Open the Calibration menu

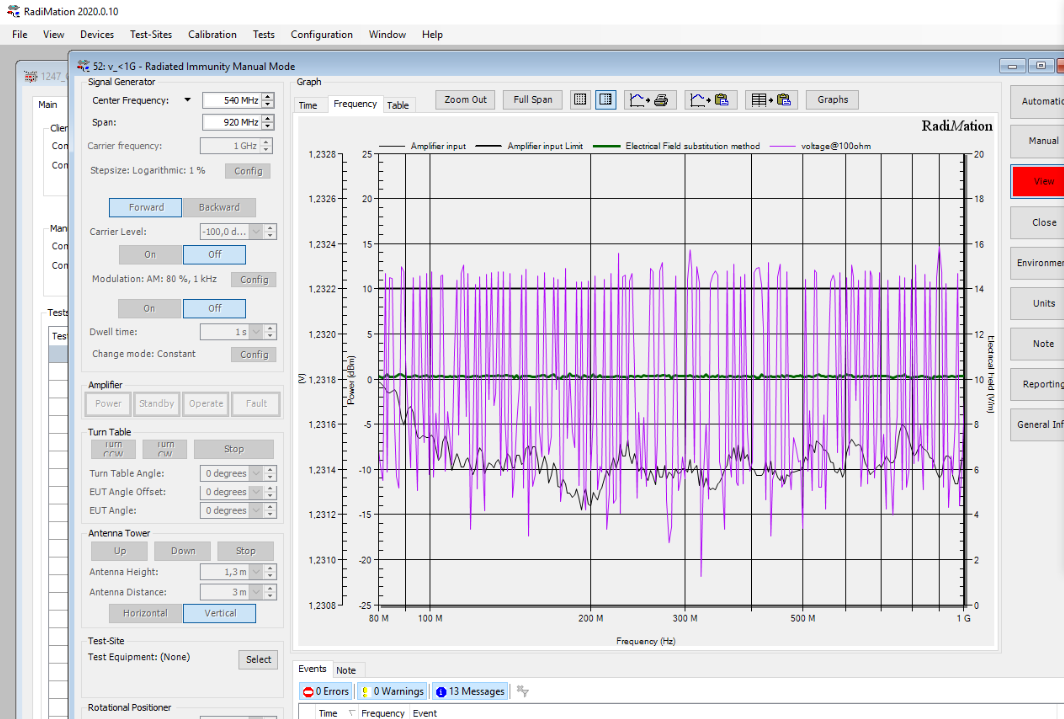coord(212,35)
